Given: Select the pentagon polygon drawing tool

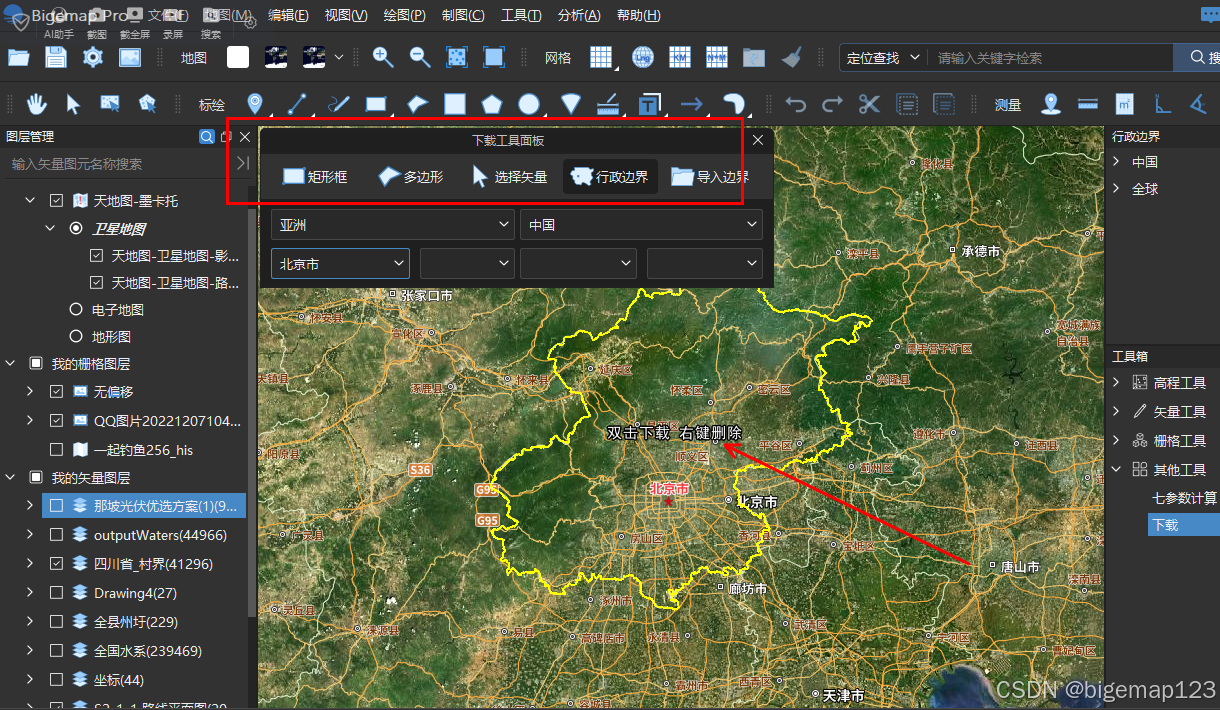Looking at the screenshot, I should point(491,103).
